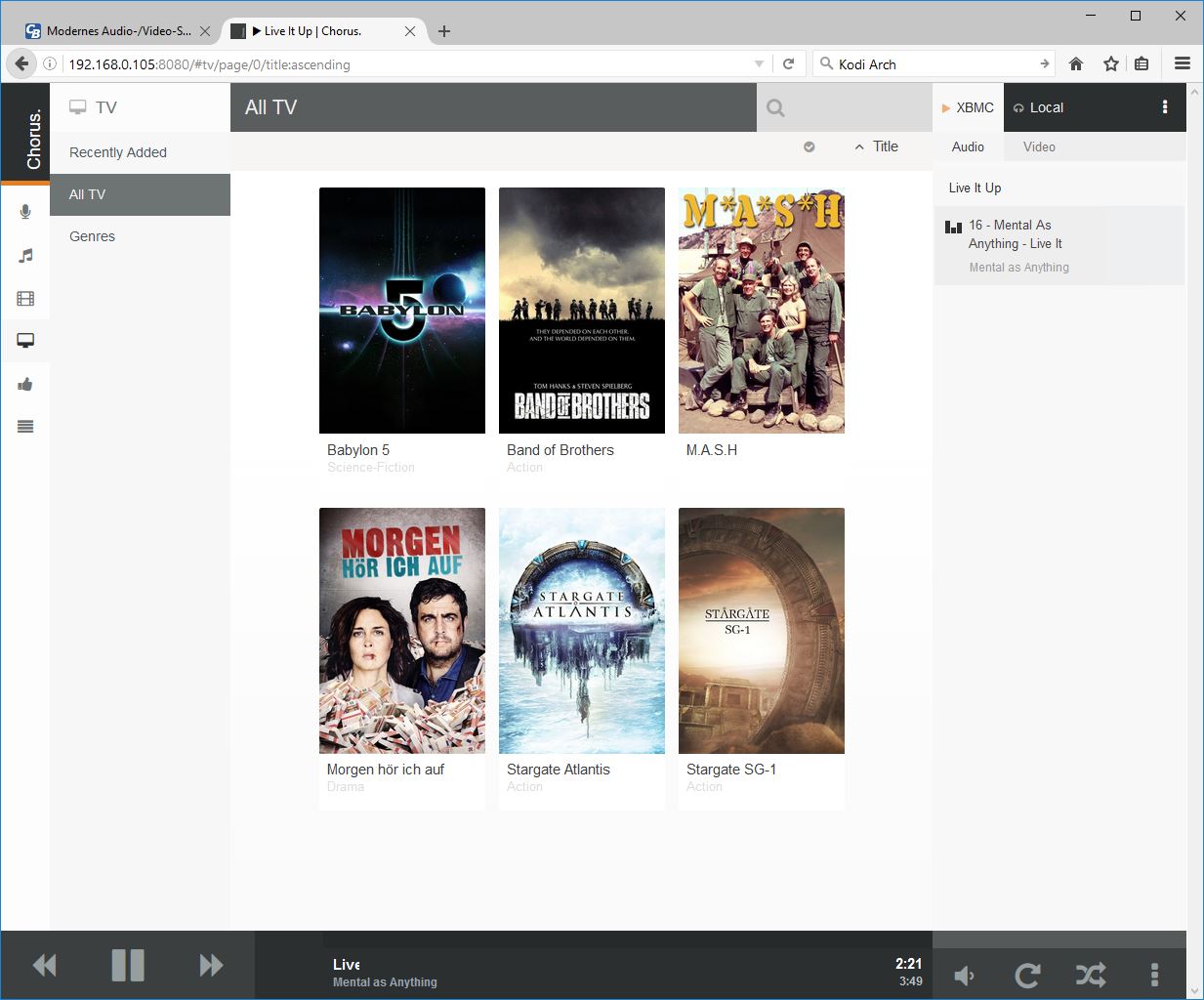
Task: Switch to the Local player tab
Action: point(1038,107)
